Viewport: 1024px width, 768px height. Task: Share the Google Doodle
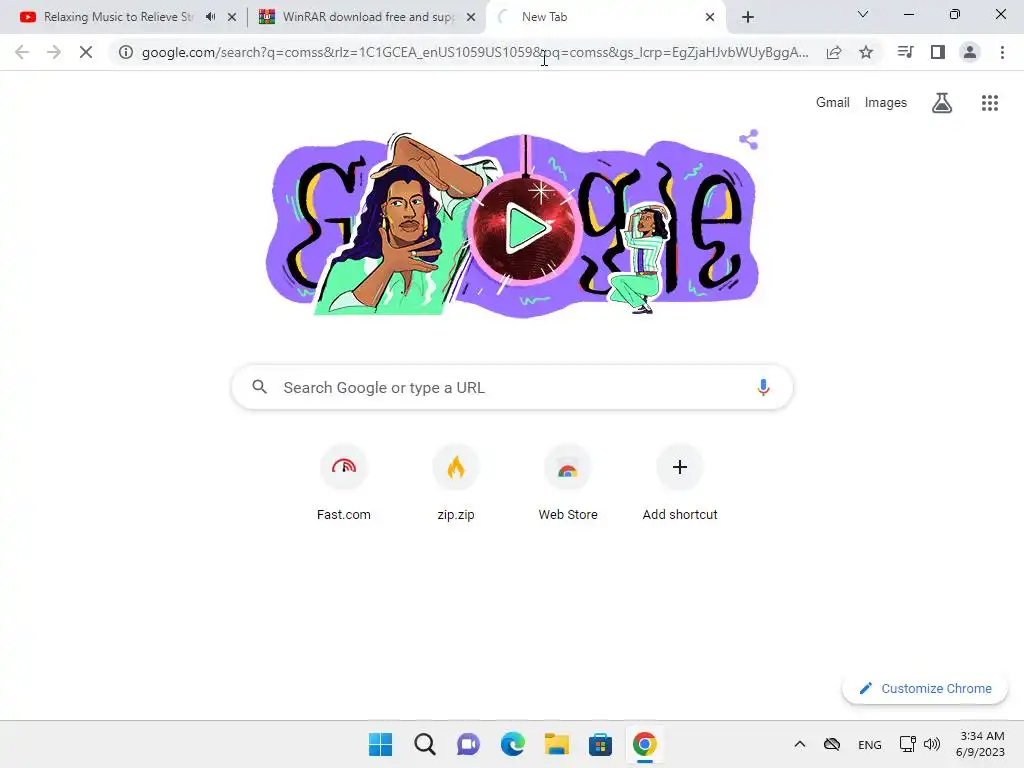(748, 139)
